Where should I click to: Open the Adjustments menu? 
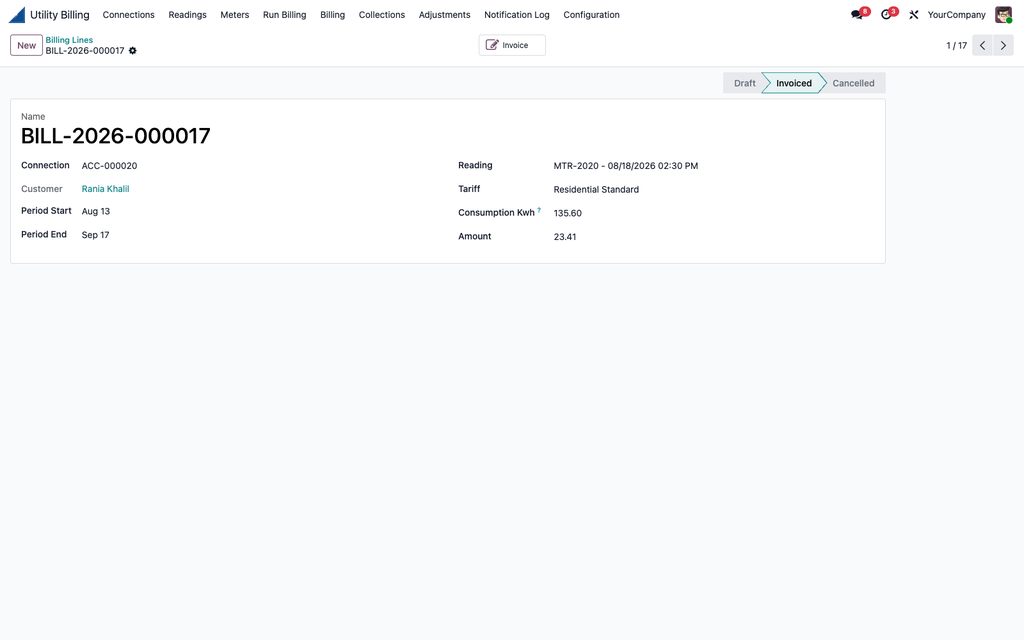click(444, 14)
